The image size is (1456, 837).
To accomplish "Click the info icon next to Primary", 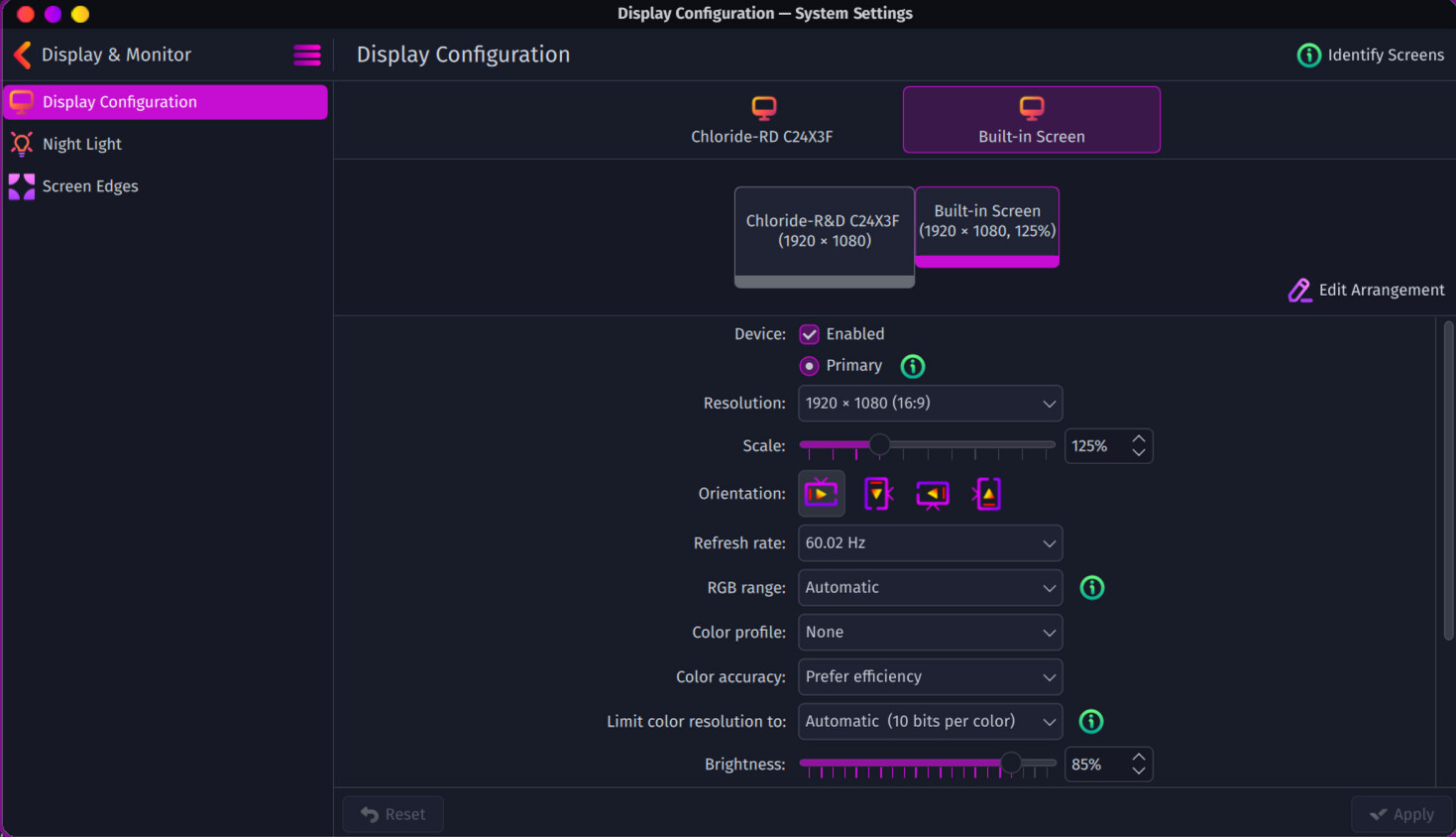I will pos(912,366).
